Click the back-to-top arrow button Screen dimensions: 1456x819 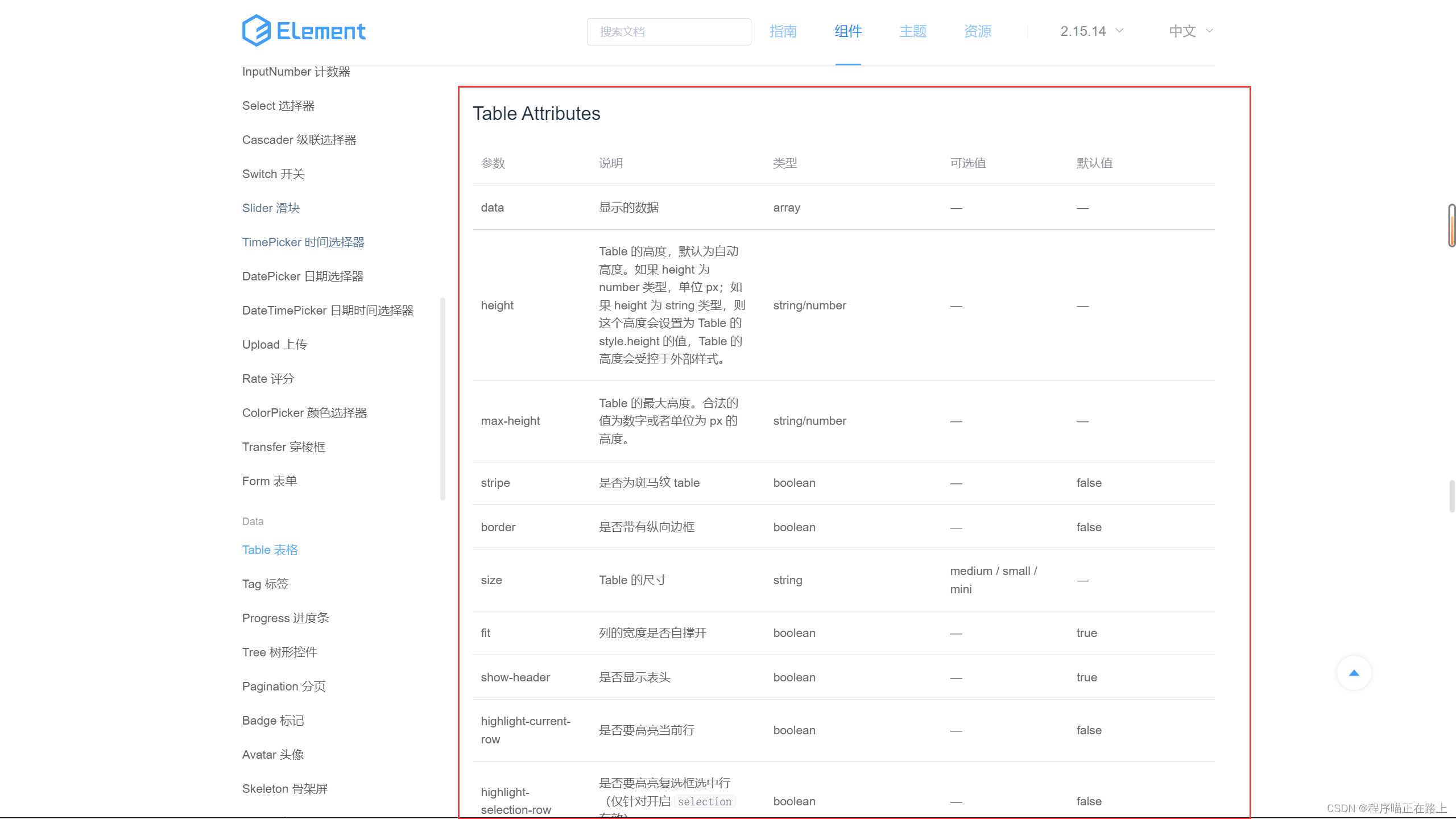[x=1354, y=673]
